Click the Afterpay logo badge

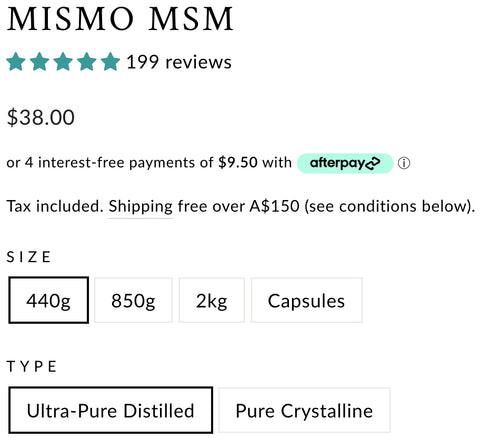(x=345, y=163)
